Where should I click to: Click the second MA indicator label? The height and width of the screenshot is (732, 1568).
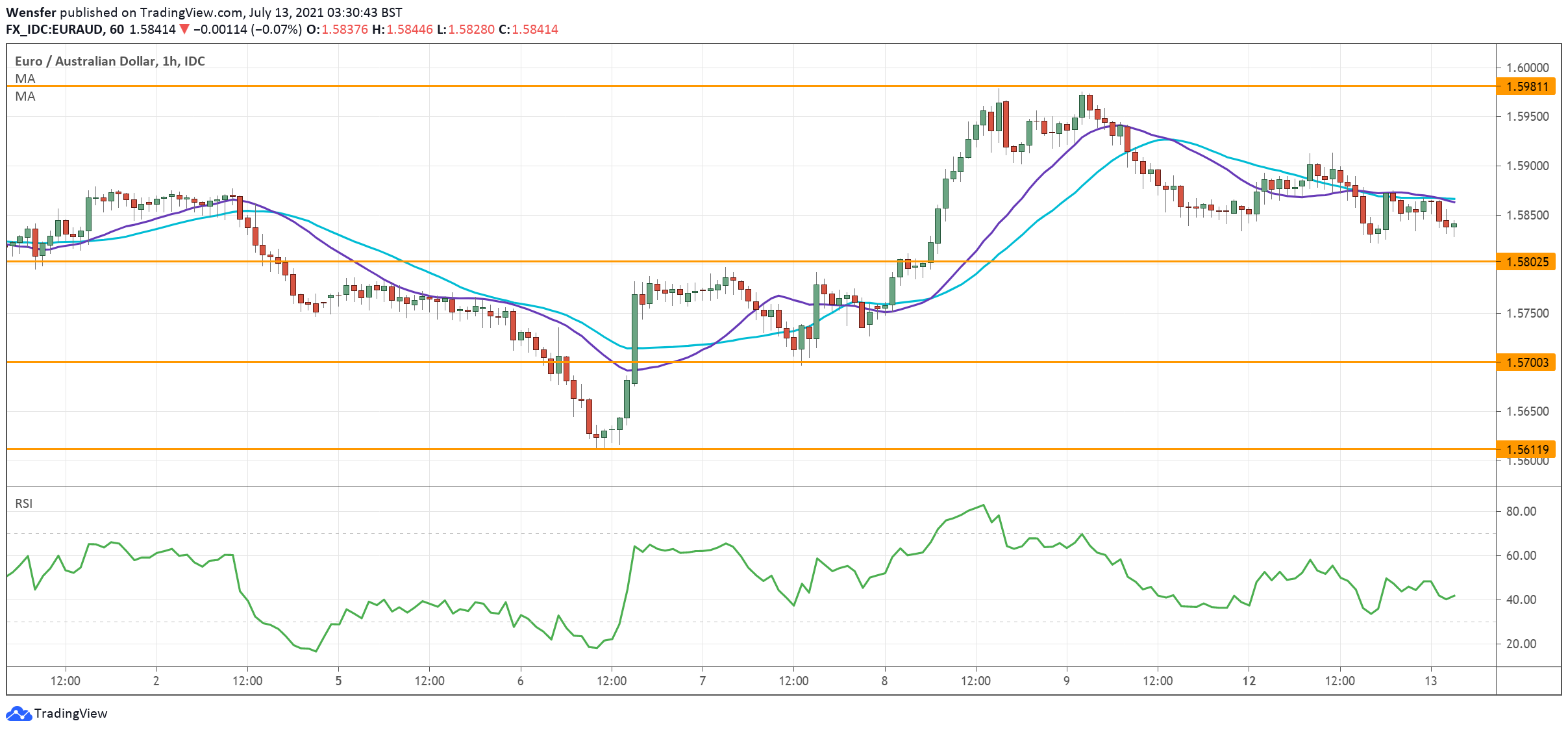[25, 96]
